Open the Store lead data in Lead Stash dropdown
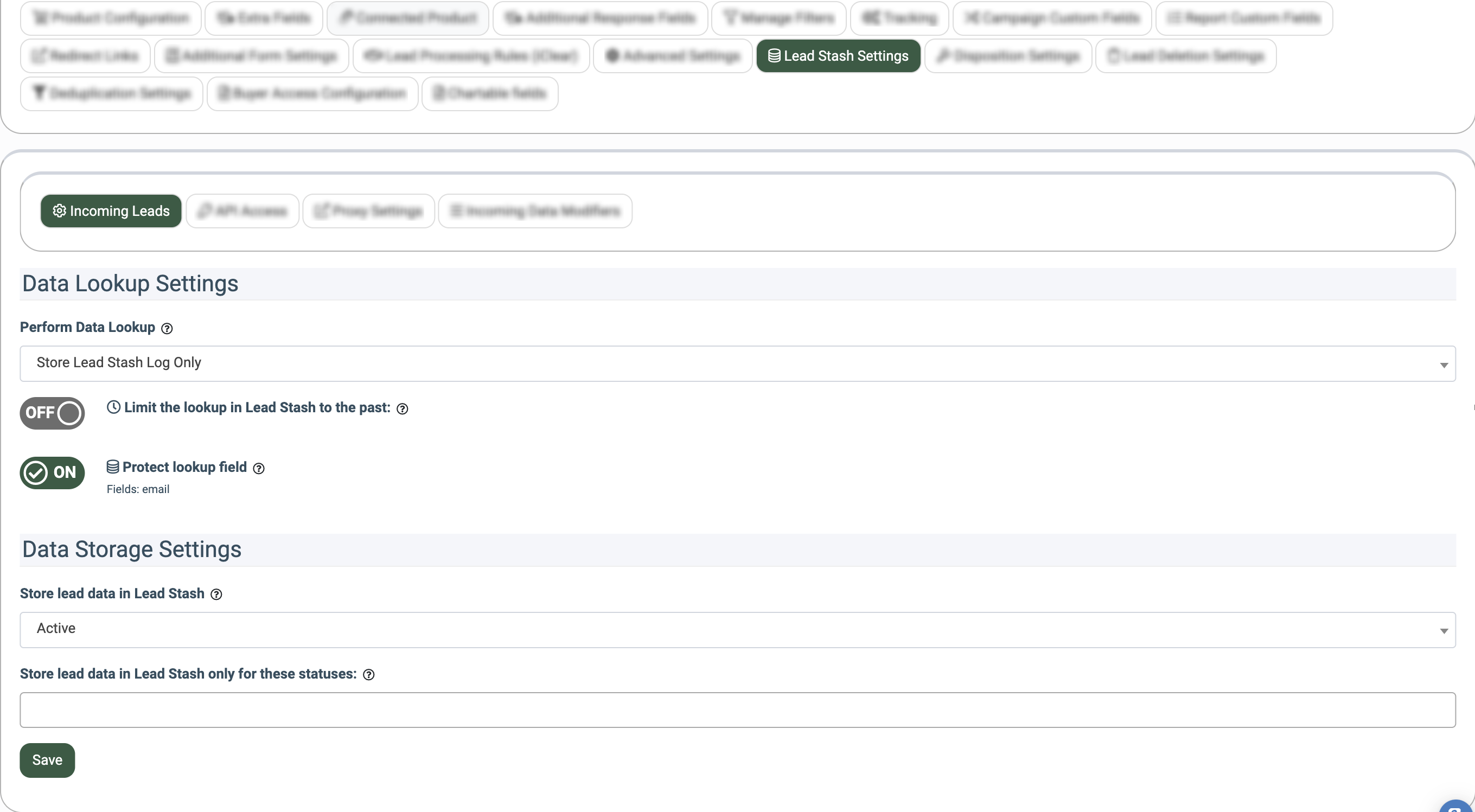This screenshot has height=812, width=1475. pyautogui.click(x=738, y=629)
